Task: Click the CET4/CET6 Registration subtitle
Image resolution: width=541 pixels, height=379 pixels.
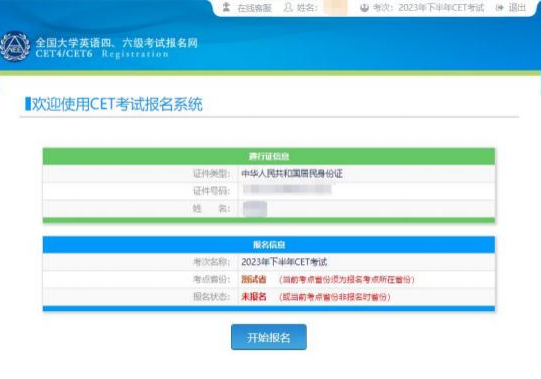Action: (102, 54)
